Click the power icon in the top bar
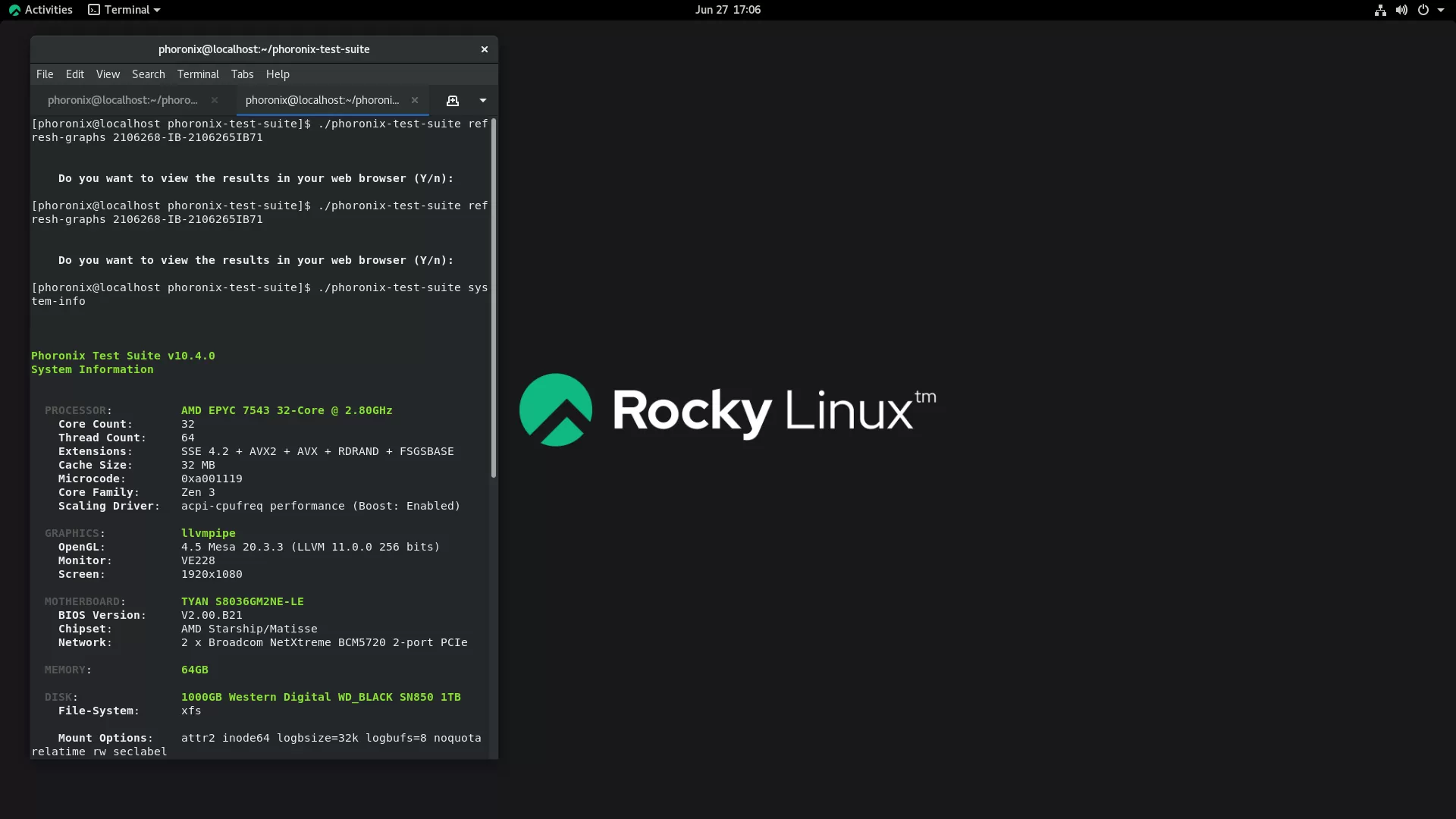Screen dimensions: 1456x819 (x=1424, y=10)
